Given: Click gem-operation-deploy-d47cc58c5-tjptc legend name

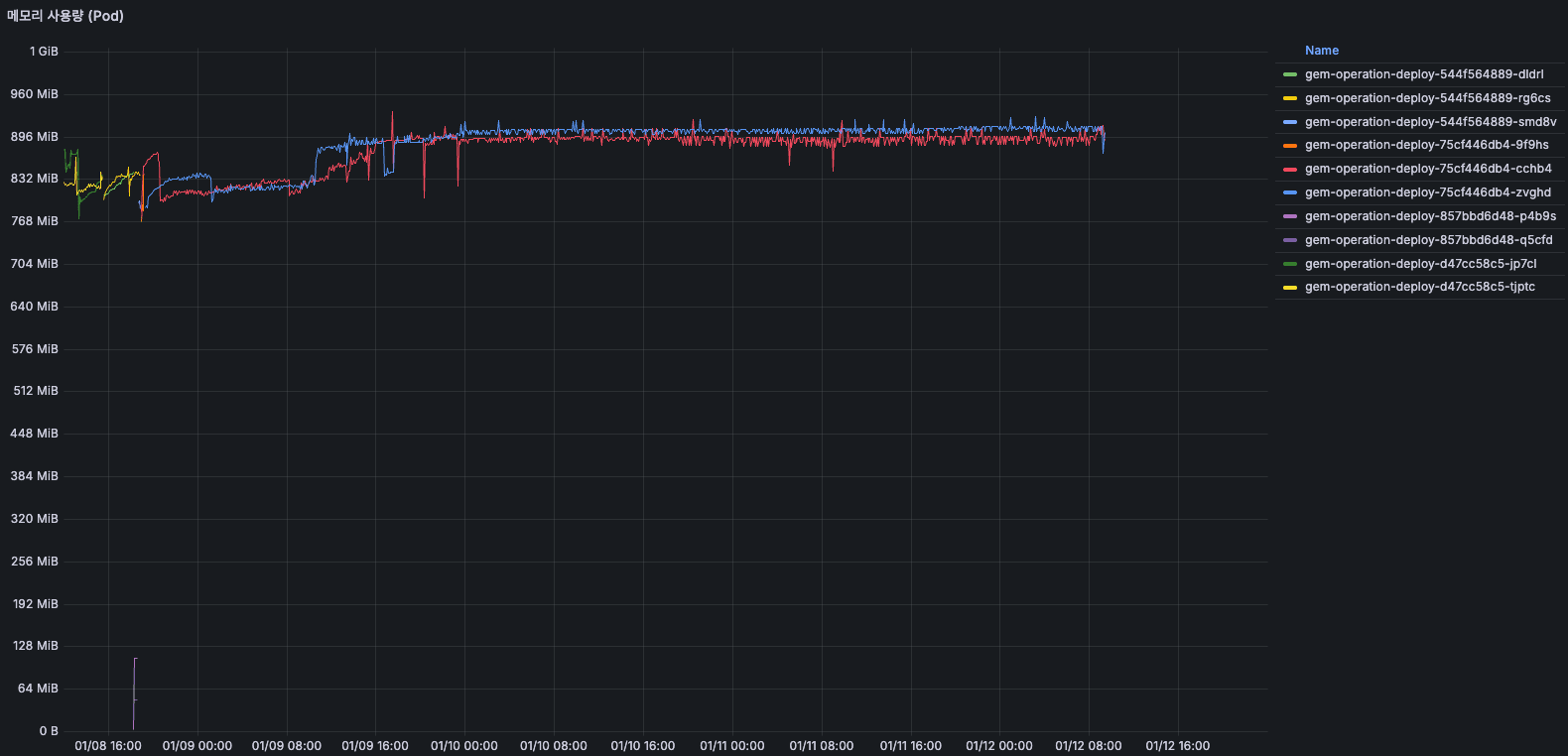Looking at the screenshot, I should [x=1419, y=287].
